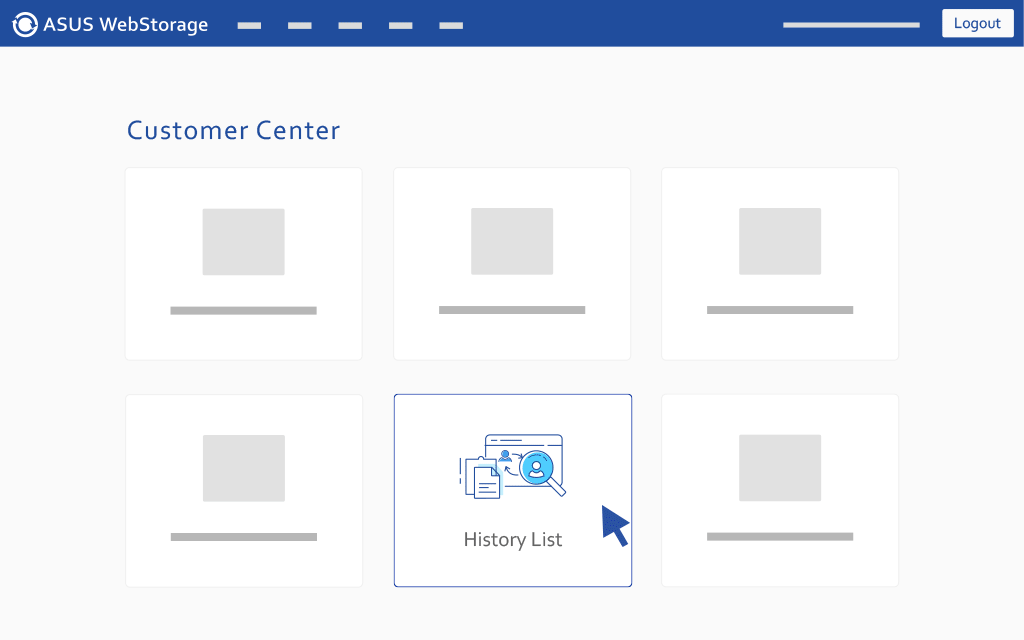Open the History List card
Screen dimensions: 1024x640
[513, 490]
